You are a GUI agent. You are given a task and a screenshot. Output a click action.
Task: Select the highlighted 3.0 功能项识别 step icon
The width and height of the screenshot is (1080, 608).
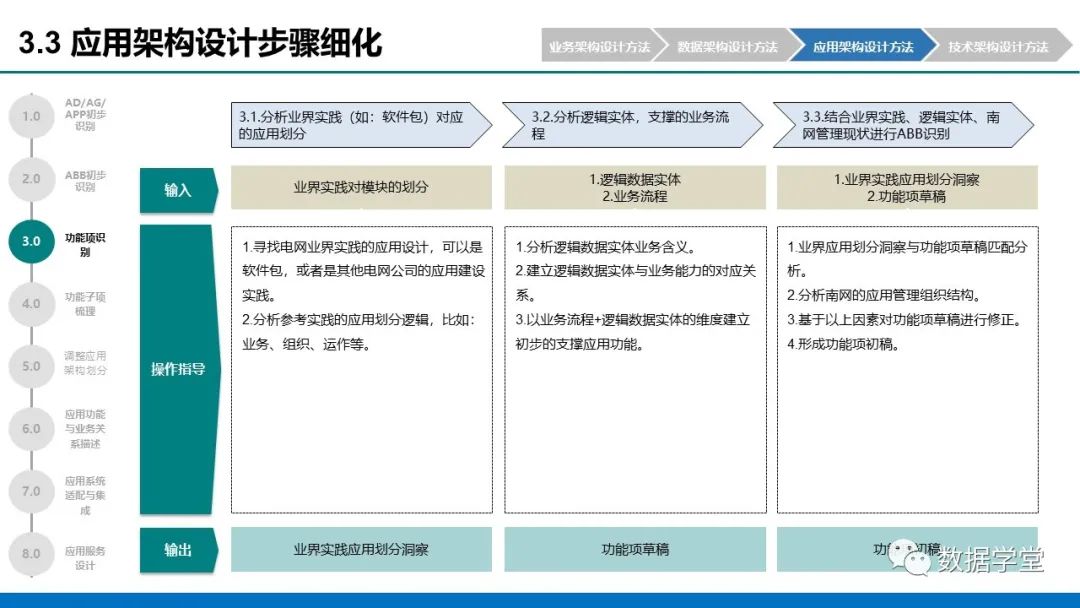pos(32,241)
